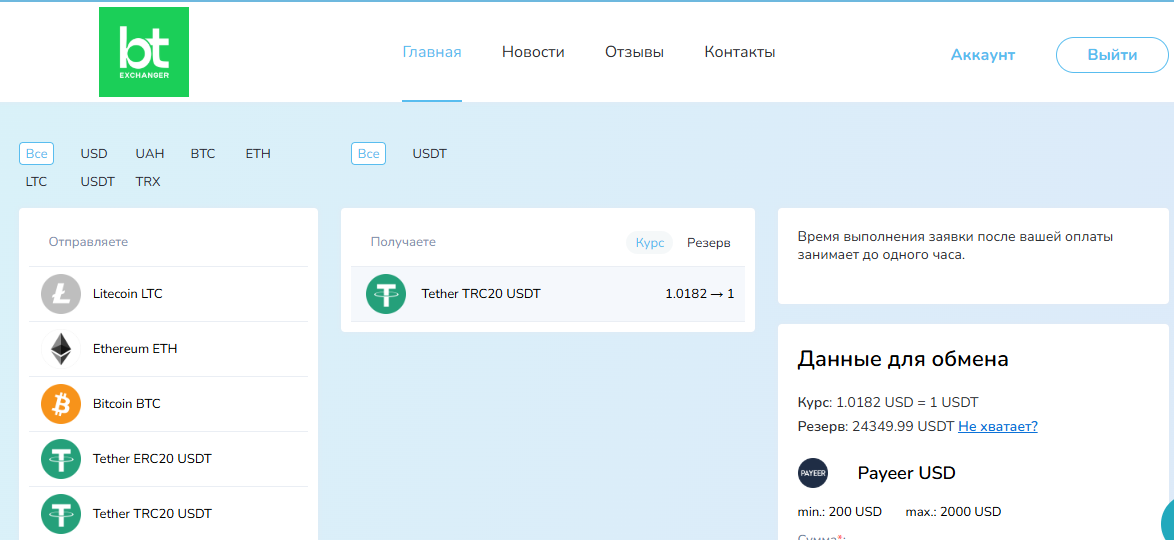Select the Все filter for send currencies

[36, 154]
